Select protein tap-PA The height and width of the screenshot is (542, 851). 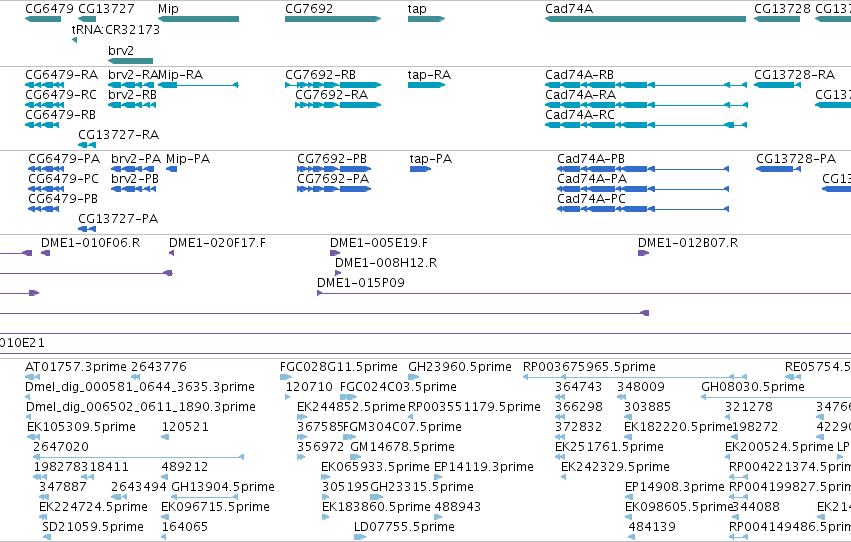[x=420, y=169]
